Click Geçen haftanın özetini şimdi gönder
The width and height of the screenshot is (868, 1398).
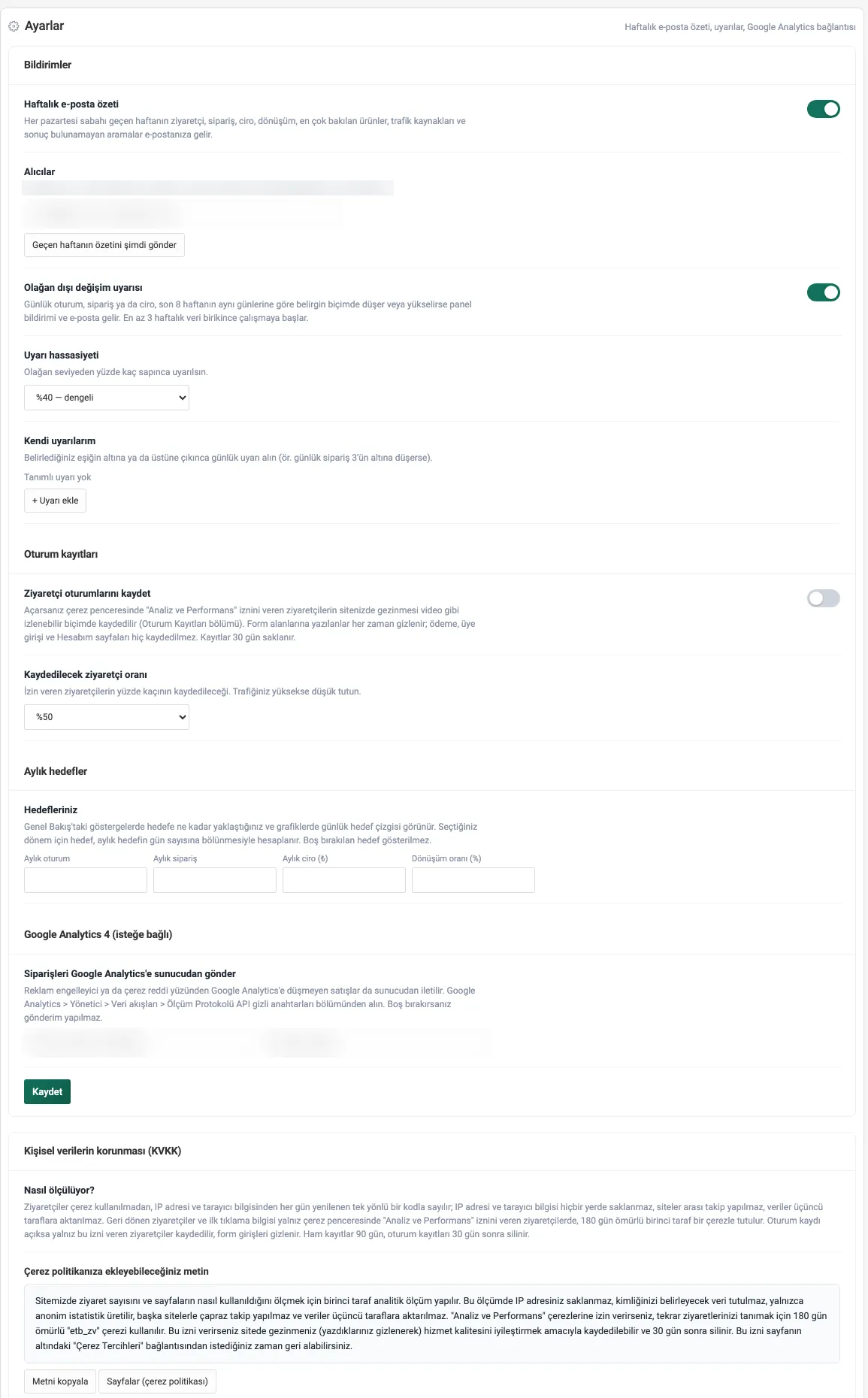[104, 245]
